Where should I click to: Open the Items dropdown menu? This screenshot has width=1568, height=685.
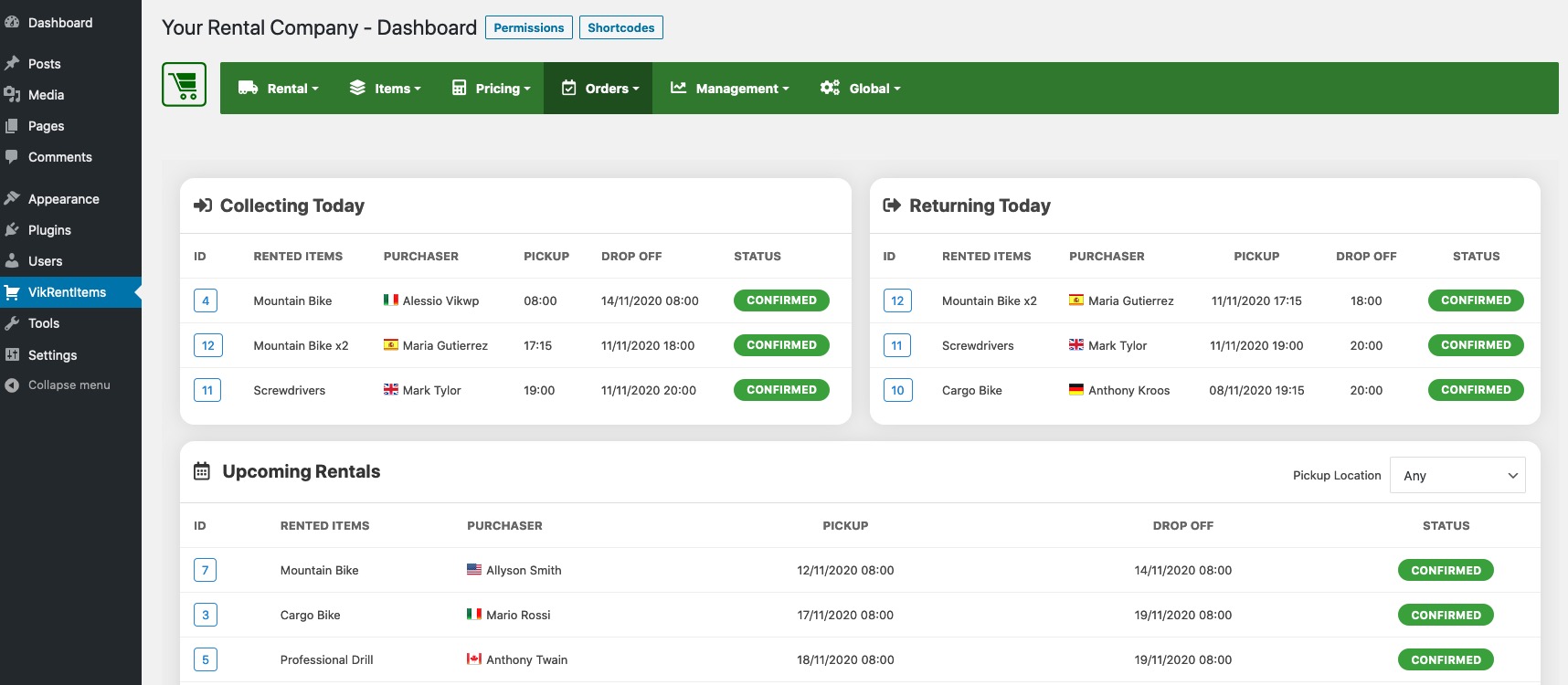(x=385, y=89)
